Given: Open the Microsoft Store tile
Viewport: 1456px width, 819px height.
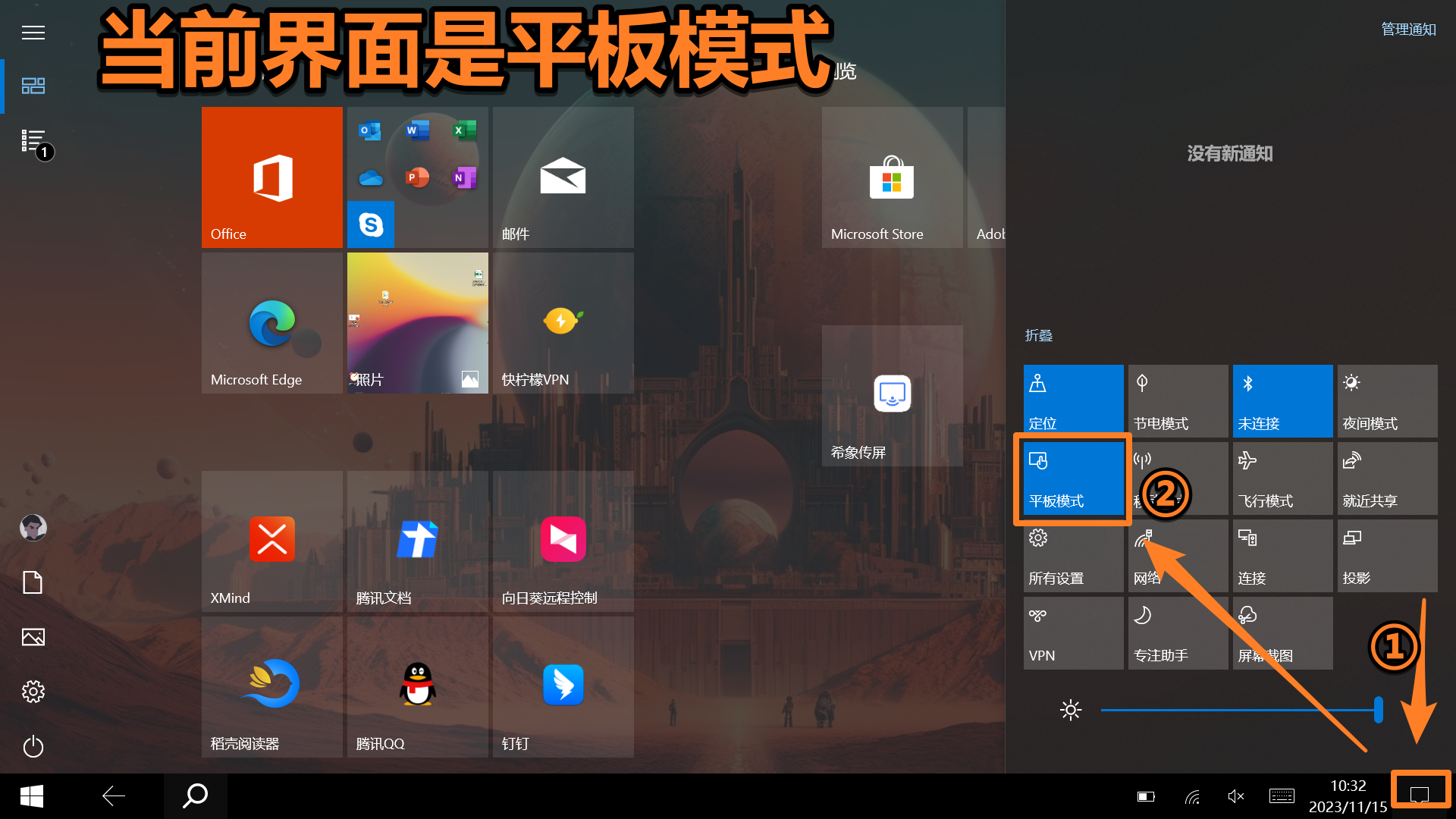Looking at the screenshot, I should (x=893, y=177).
